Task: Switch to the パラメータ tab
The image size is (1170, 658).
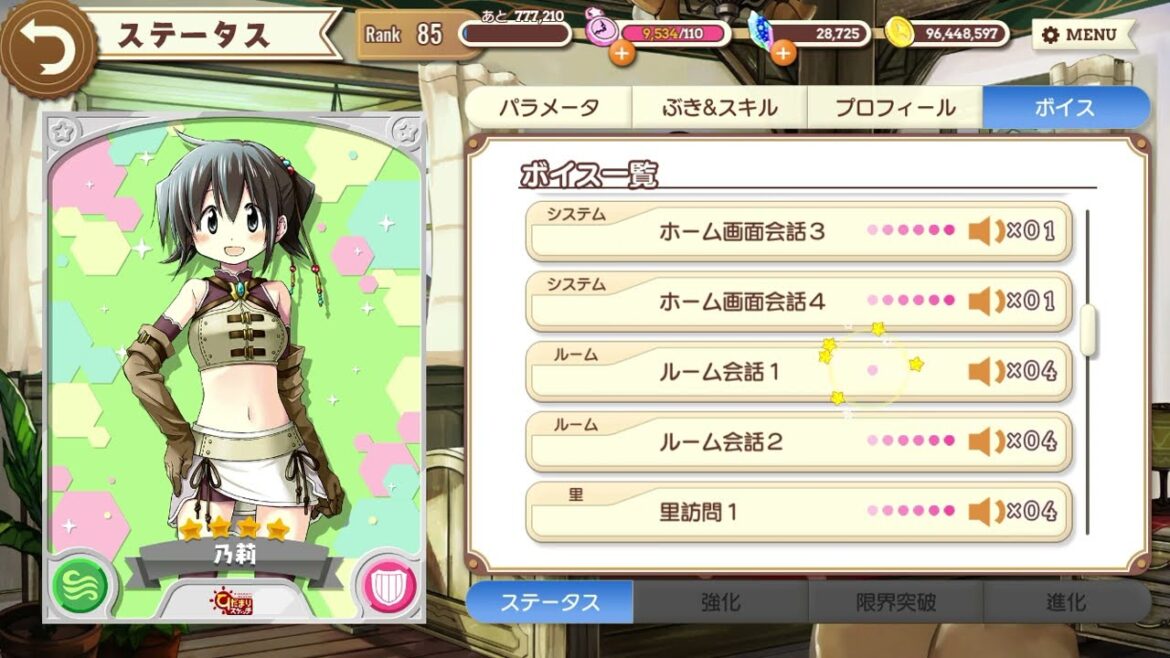Action: 549,107
